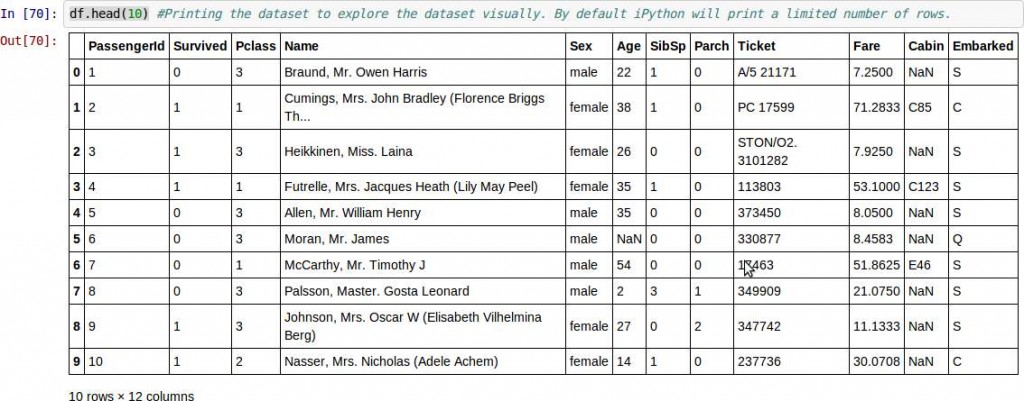Click the Cabin column header

[x=925, y=47]
